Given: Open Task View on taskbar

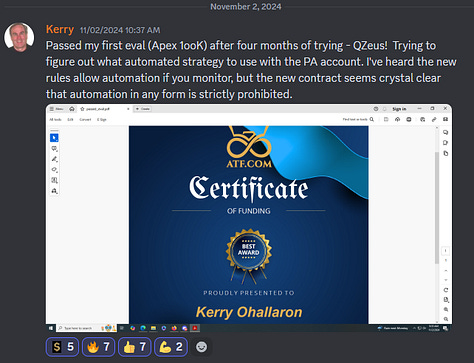Looking at the screenshot, I should coord(122,328).
